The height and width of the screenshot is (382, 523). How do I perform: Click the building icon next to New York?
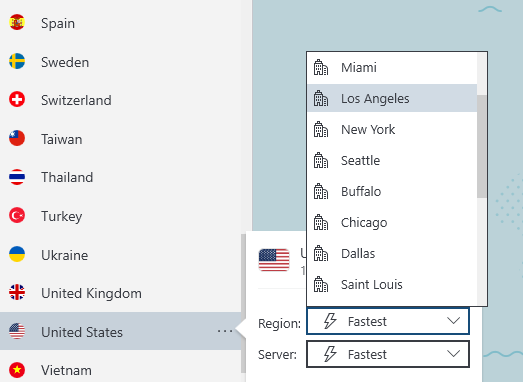point(321,129)
